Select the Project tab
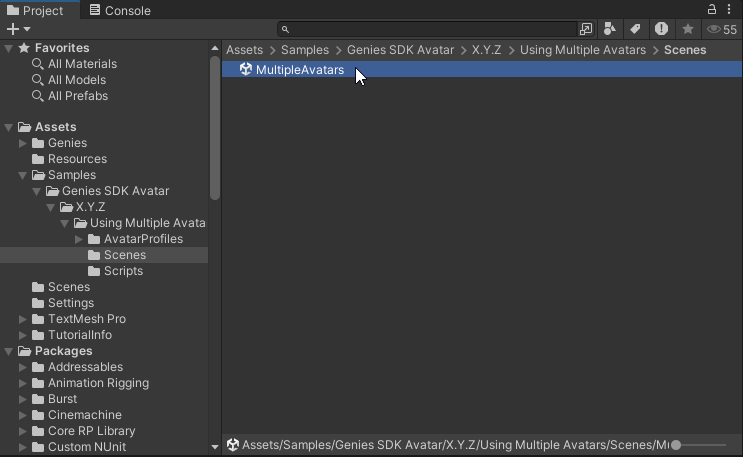 [x=36, y=10]
